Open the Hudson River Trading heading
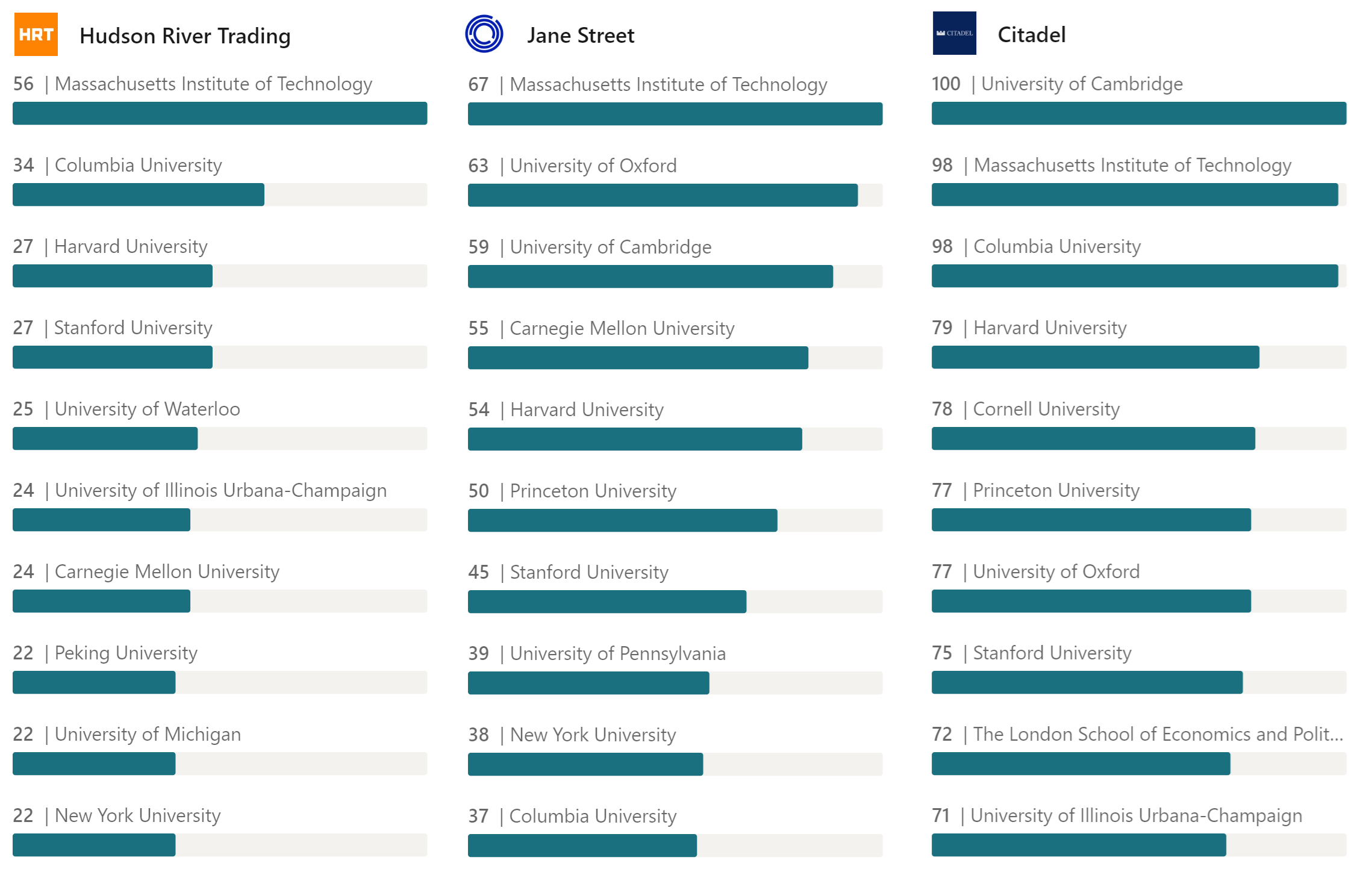Viewport: 1372px width, 875px height. (185, 36)
